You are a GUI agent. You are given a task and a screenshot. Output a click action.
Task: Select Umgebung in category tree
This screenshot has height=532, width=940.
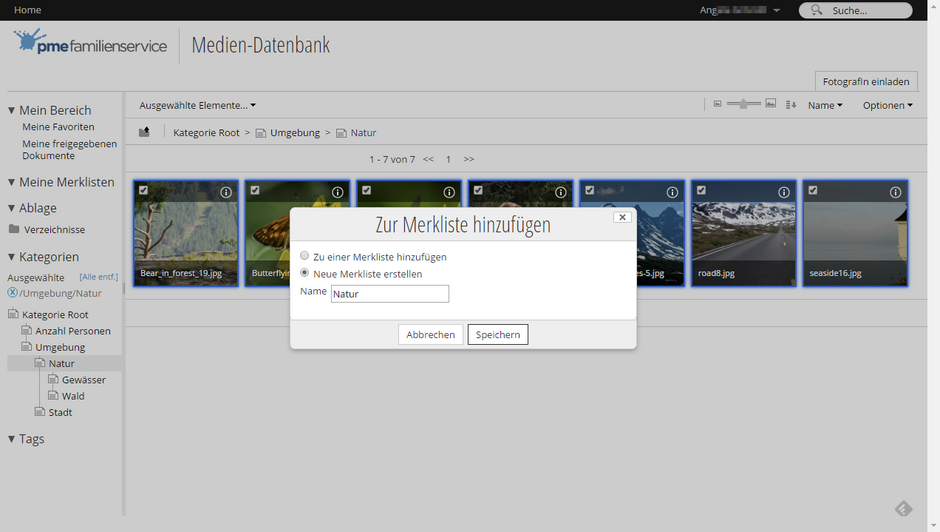point(60,347)
